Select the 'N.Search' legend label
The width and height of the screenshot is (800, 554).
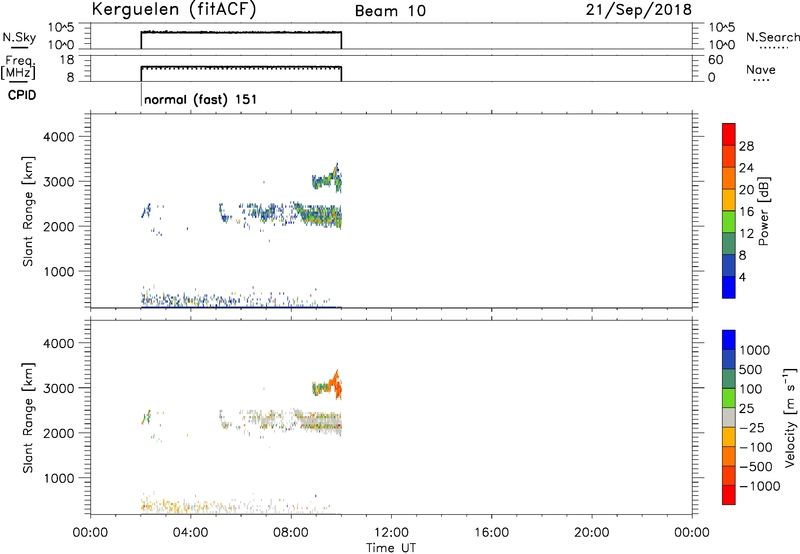[772, 37]
